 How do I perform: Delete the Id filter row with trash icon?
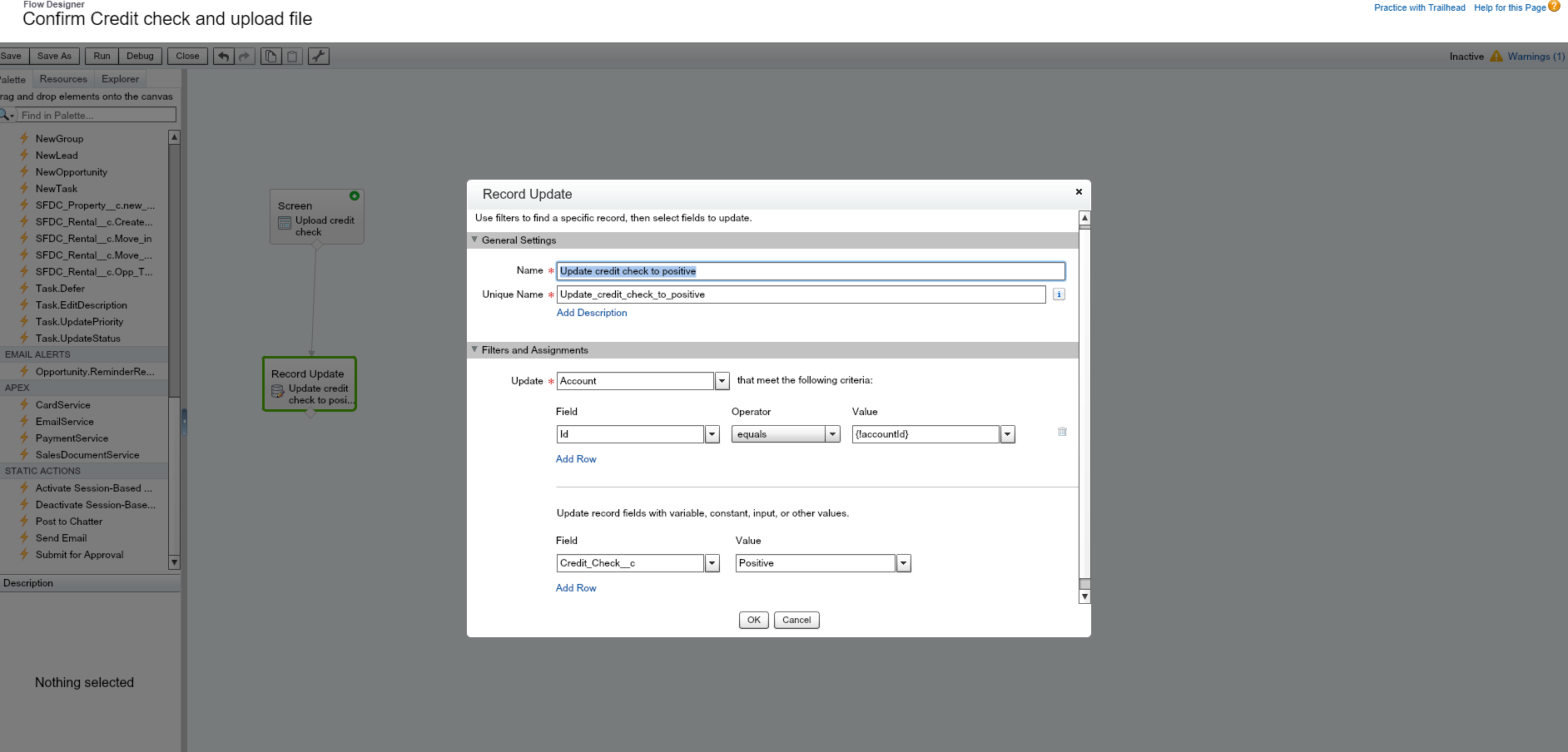pyautogui.click(x=1062, y=432)
